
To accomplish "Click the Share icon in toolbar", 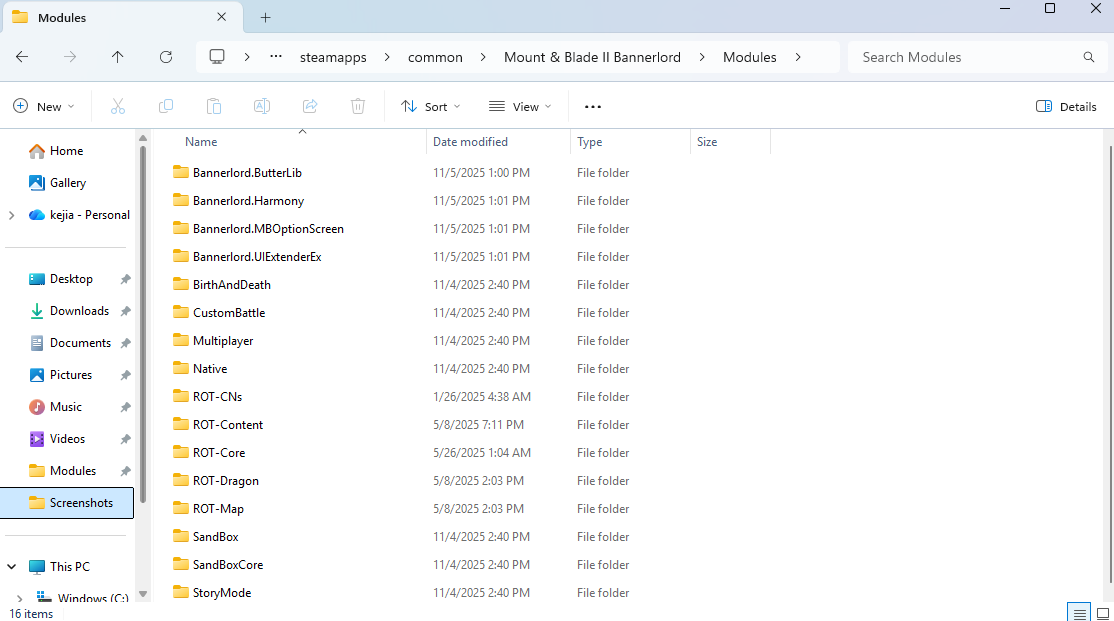I will coord(310,106).
